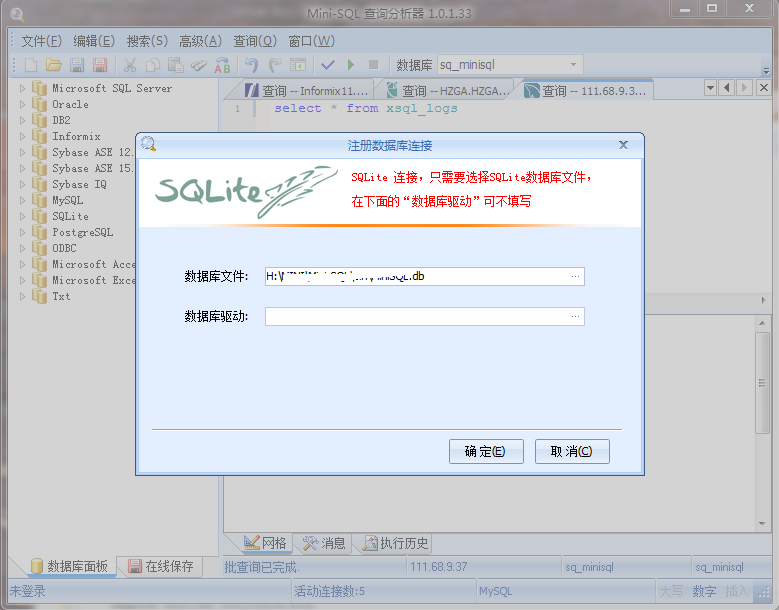Click the toolbar overflow options arrow
Viewport: 779px width, 610px height.
tap(767, 70)
